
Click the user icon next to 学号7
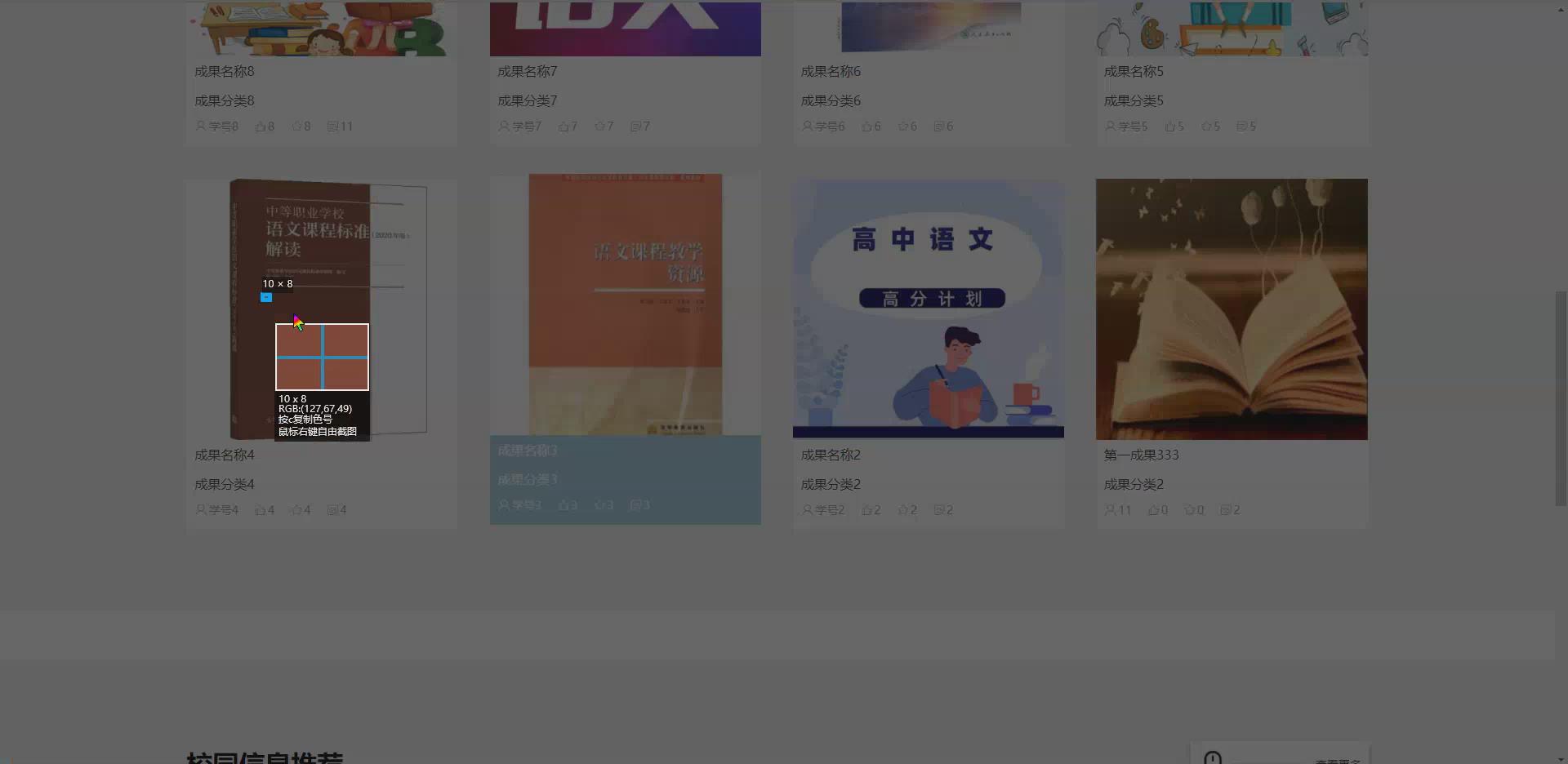click(501, 127)
